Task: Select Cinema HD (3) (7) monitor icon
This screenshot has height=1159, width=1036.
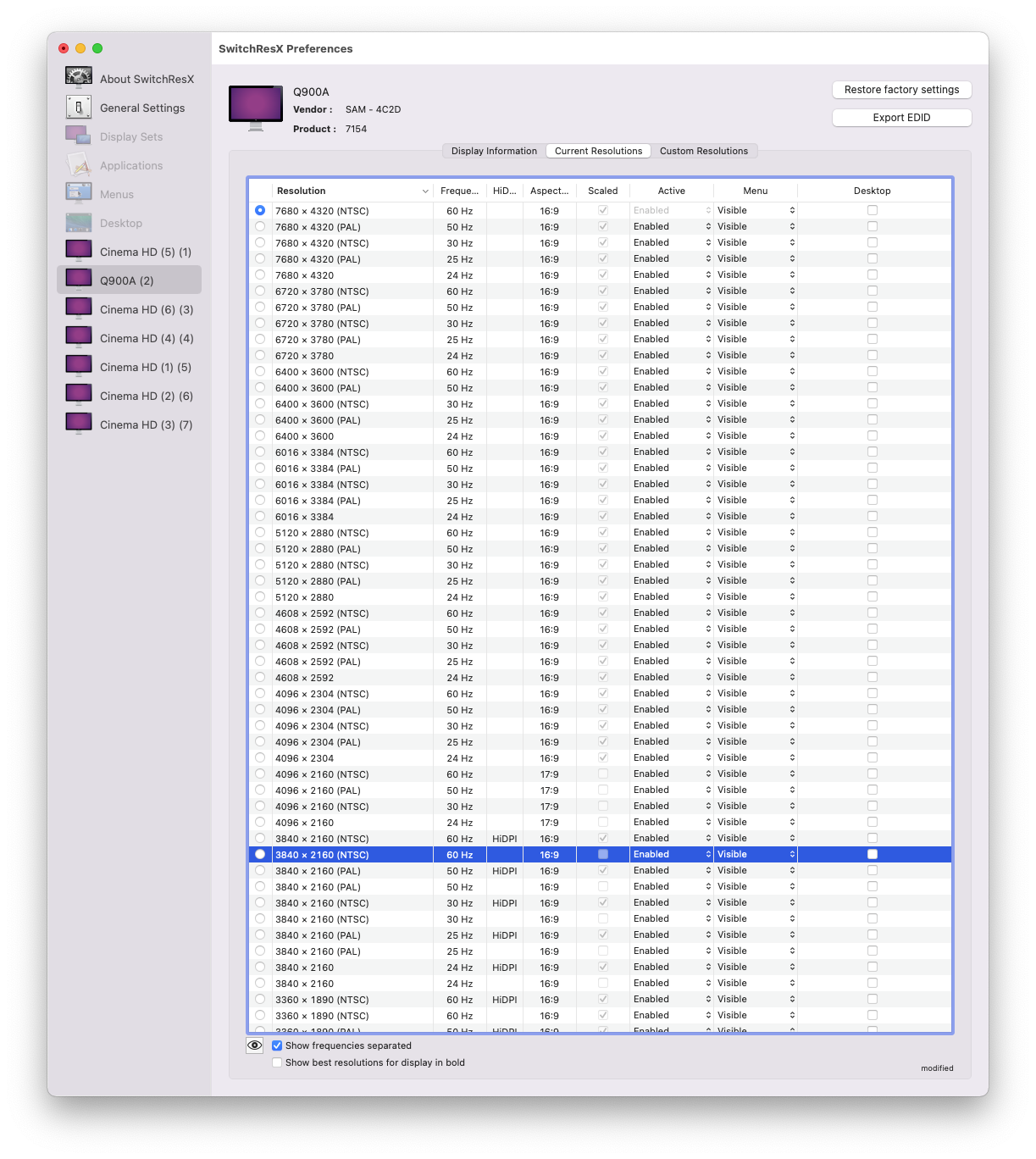Action: 79,424
